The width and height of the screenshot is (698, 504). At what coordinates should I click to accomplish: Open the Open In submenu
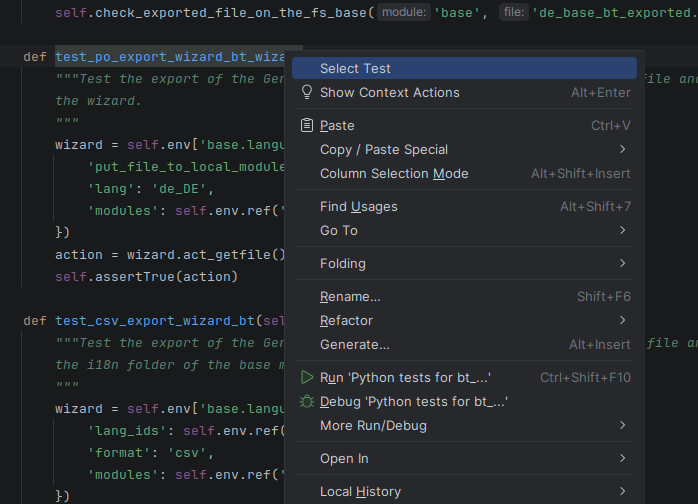[x=464, y=459]
